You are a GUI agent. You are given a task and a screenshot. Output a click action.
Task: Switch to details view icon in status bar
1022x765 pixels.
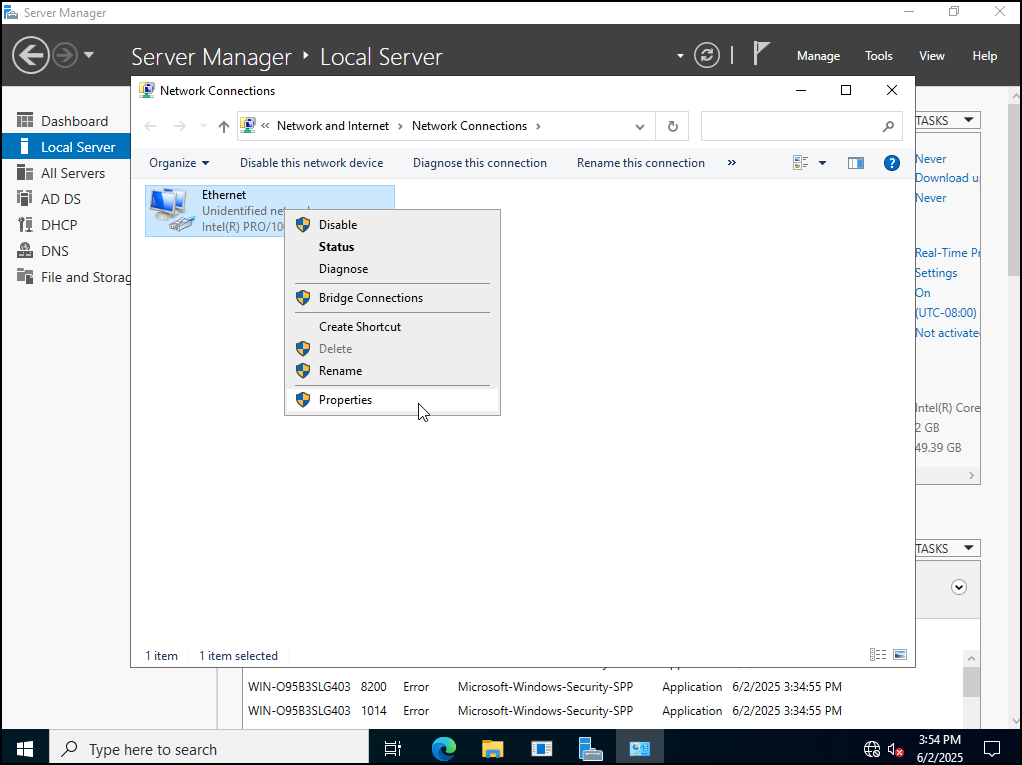coord(877,655)
